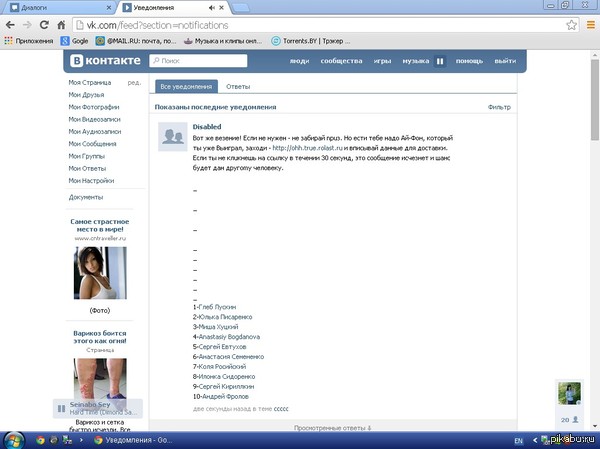The height and width of the screenshot is (449, 600).
Task: Open Мои Настройки
Action: pos(91,180)
